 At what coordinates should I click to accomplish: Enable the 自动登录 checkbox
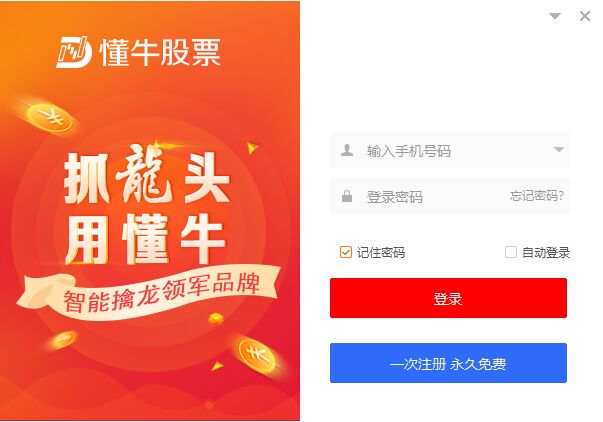(x=511, y=252)
